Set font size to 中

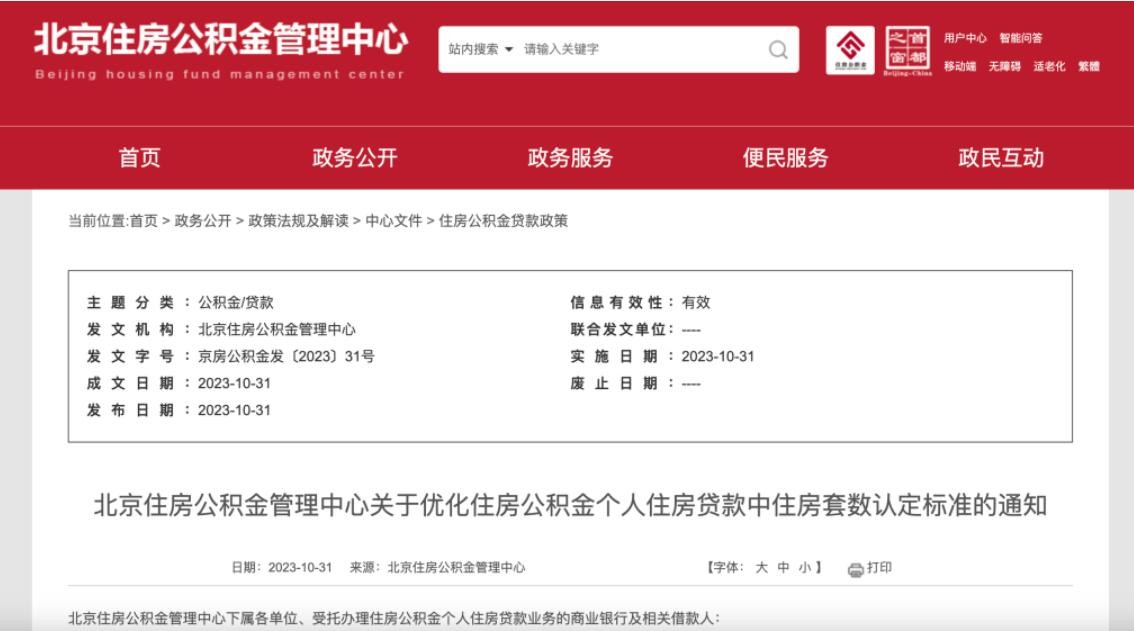pos(783,567)
